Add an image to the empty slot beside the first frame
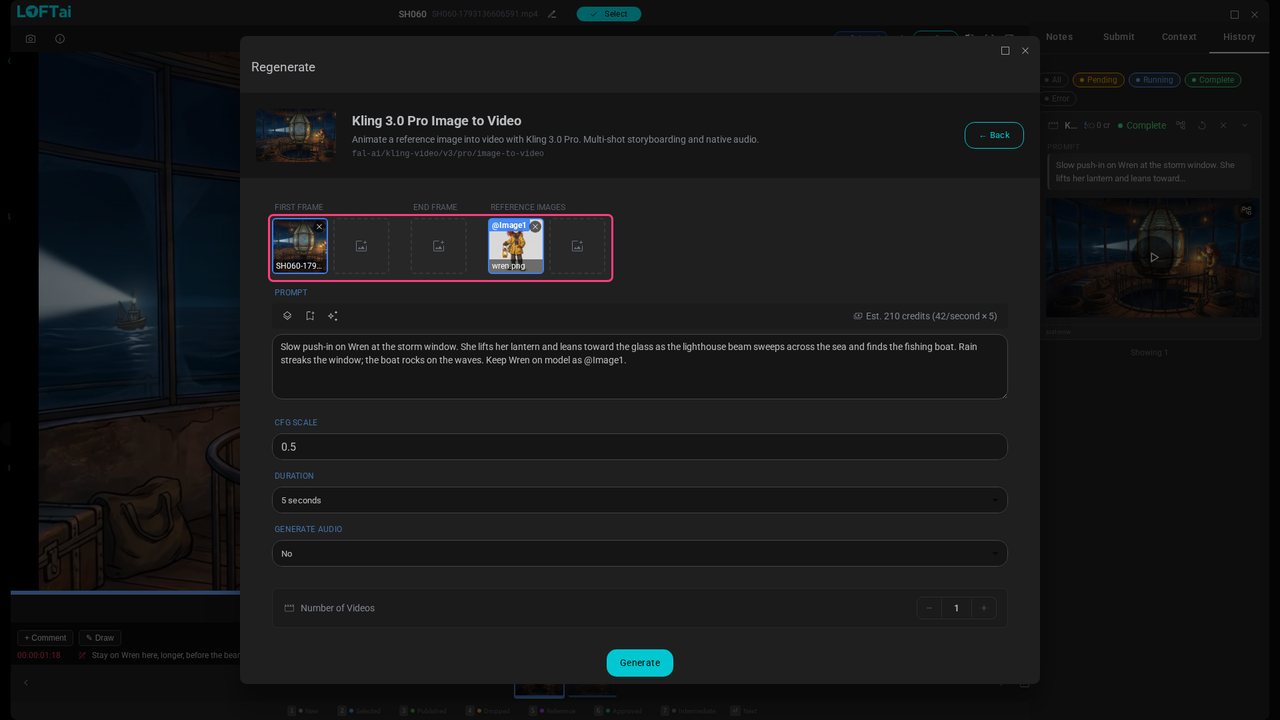 361,246
